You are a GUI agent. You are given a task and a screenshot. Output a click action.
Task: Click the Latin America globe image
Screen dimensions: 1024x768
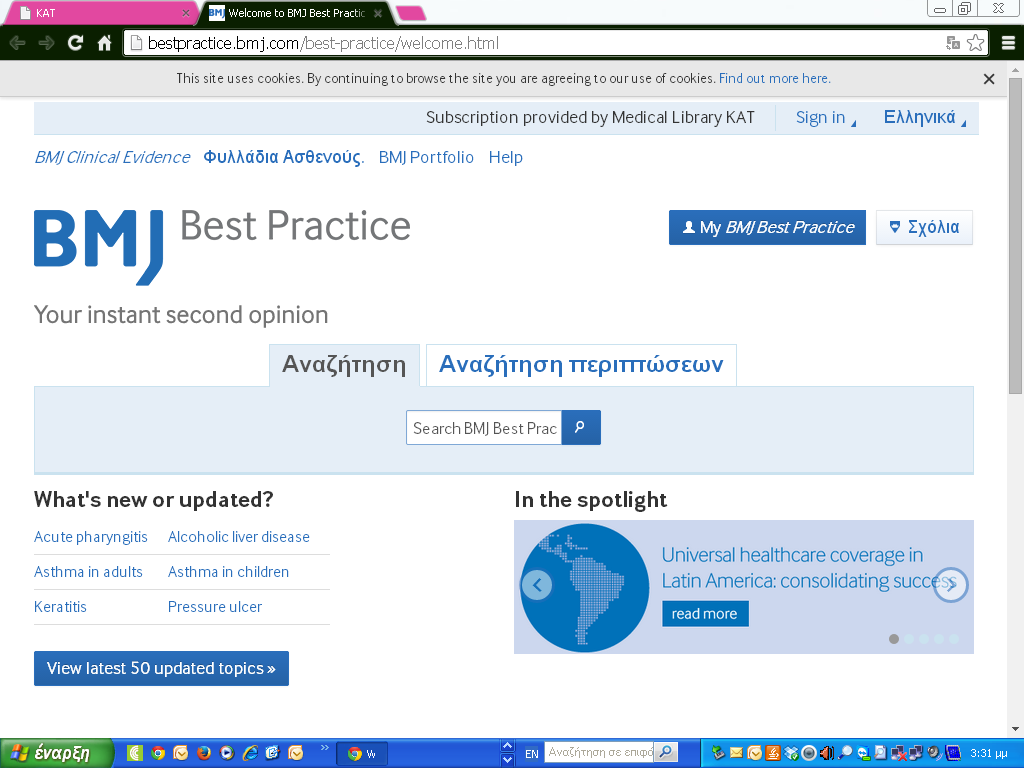tap(584, 588)
